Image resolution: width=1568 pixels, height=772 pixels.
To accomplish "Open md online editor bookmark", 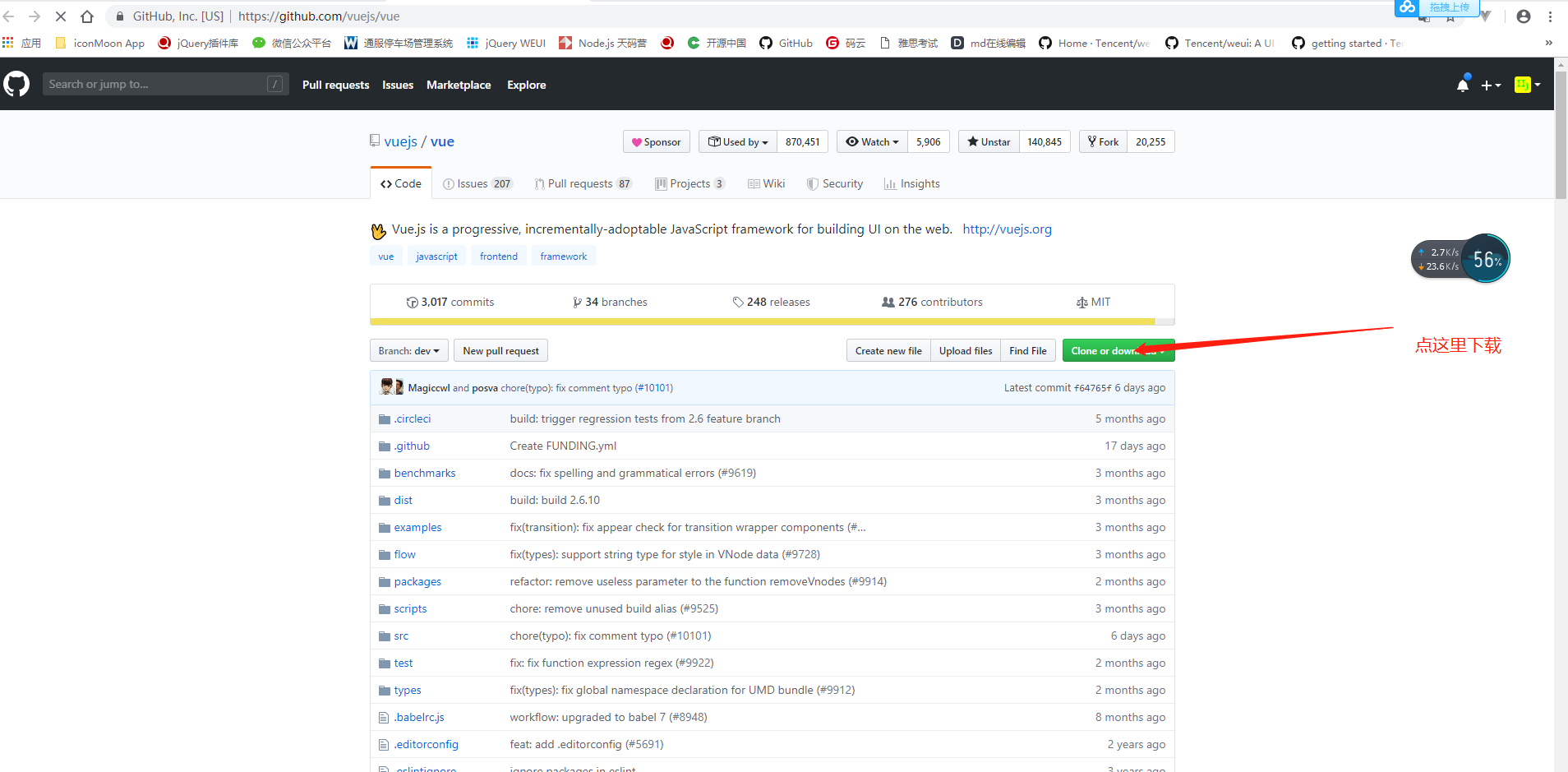I will (x=988, y=43).
